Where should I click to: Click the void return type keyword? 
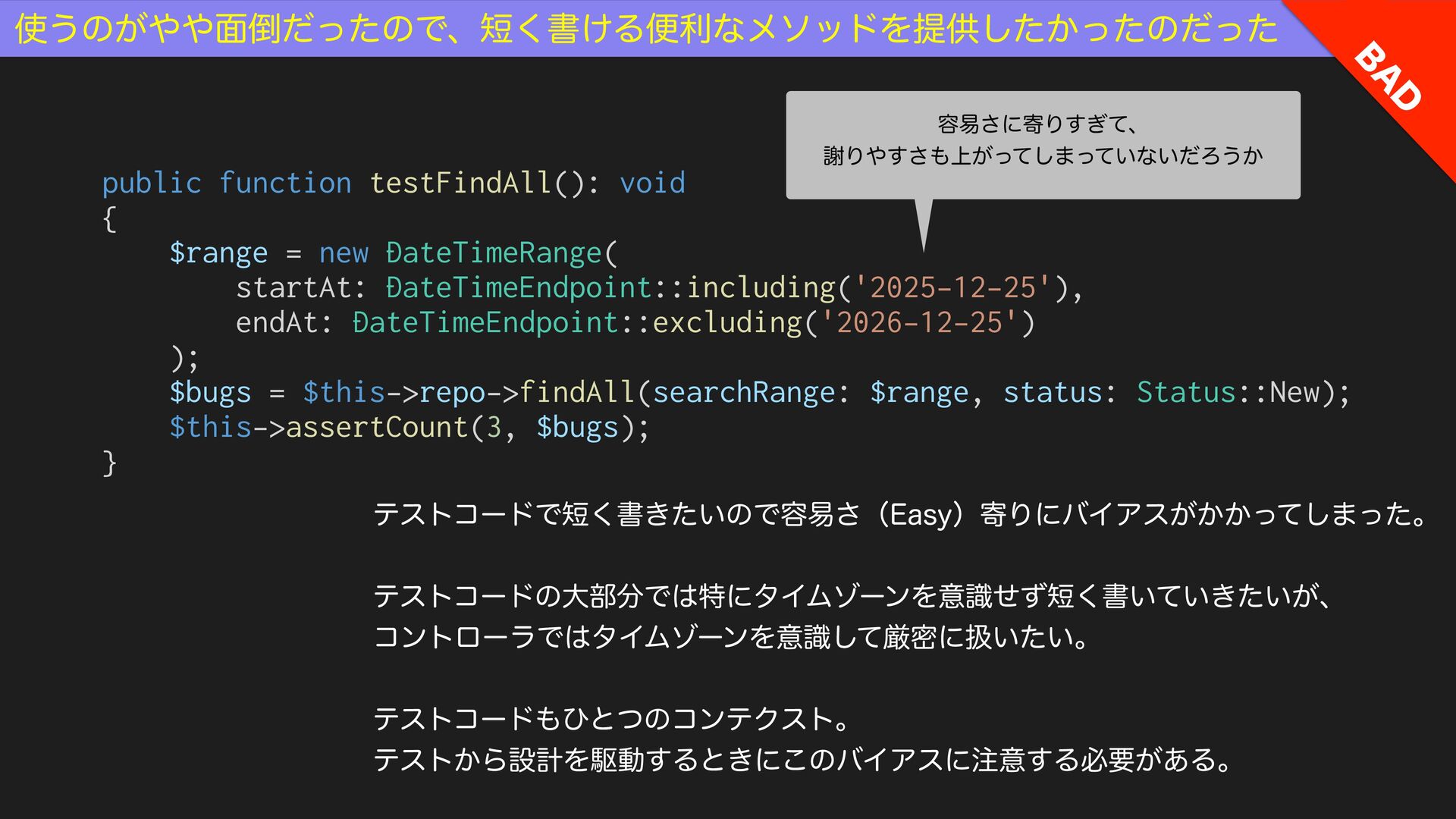pyautogui.click(x=652, y=183)
